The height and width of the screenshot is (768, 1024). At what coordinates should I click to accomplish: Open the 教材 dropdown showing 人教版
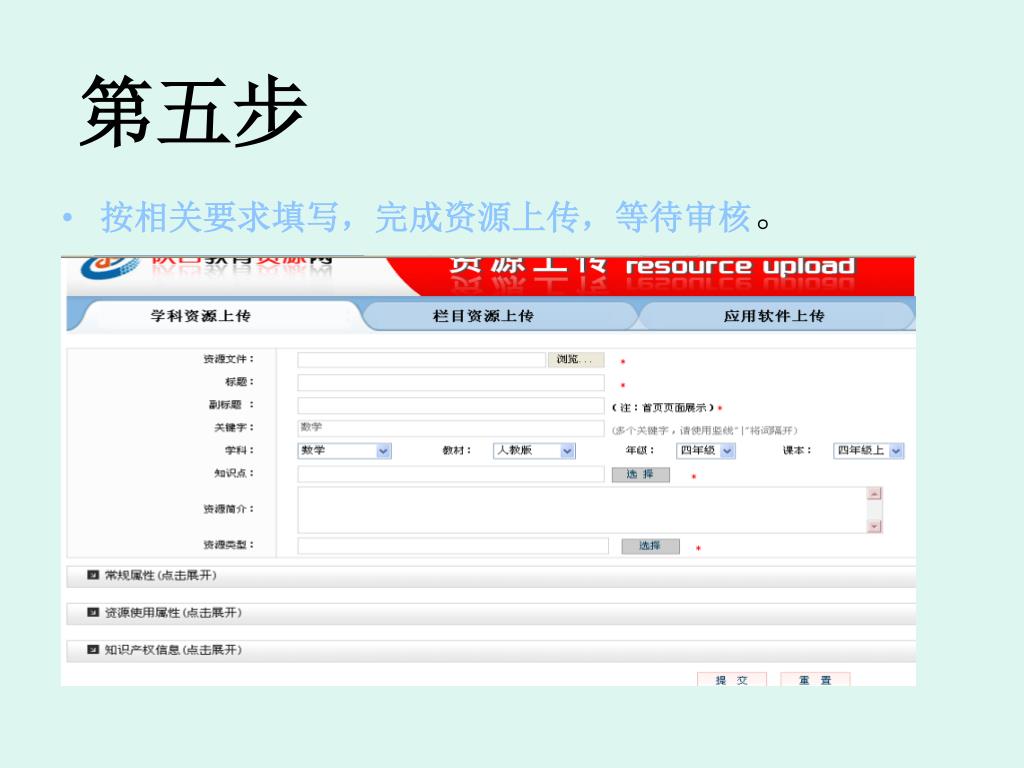click(x=534, y=451)
